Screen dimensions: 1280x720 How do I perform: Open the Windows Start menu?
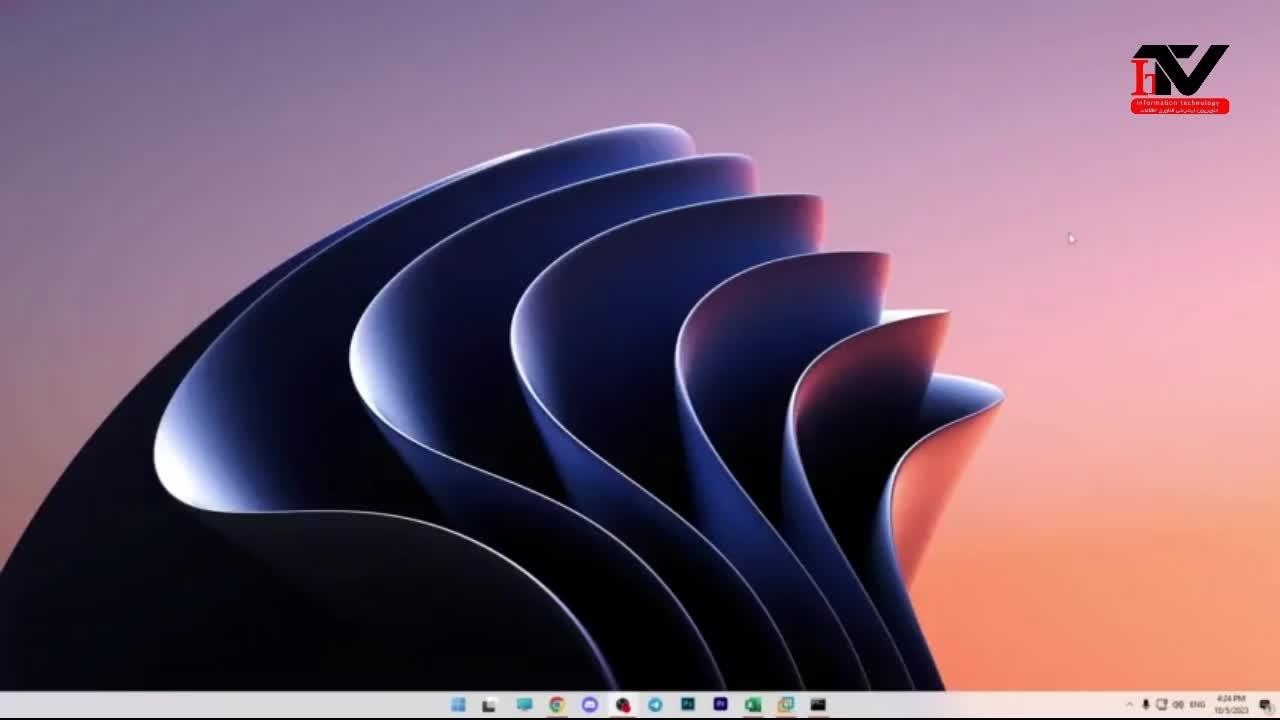[458, 705]
